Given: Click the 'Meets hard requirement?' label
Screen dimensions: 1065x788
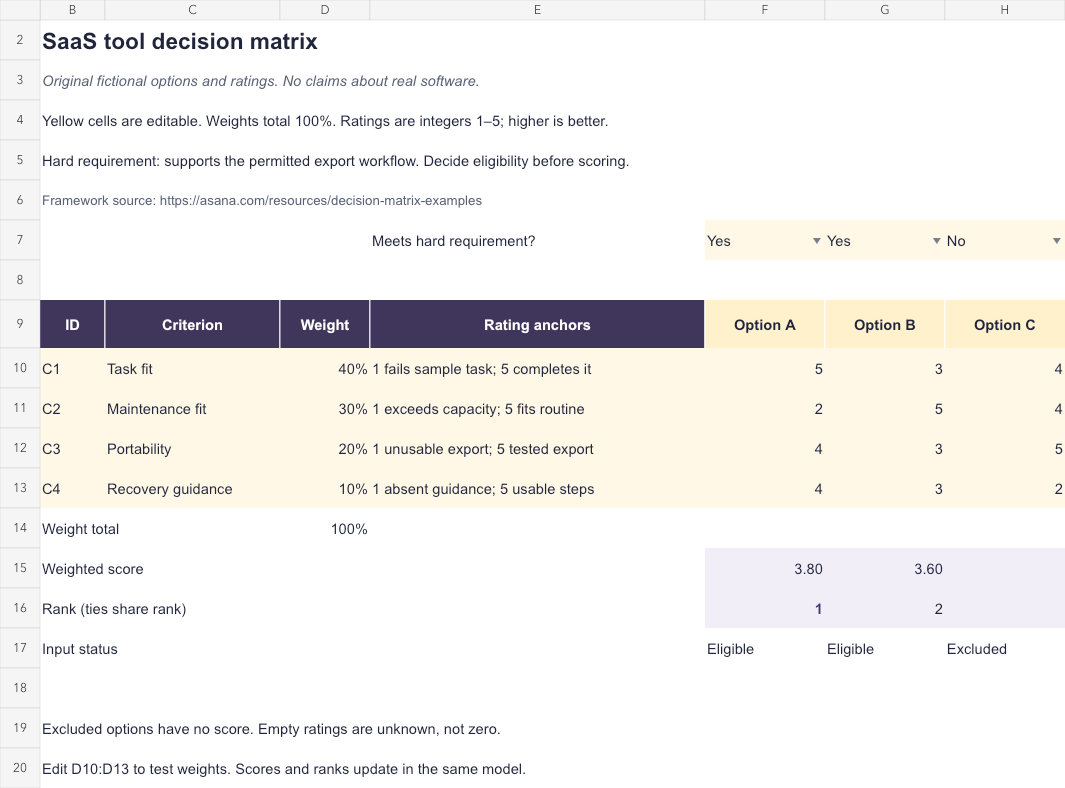Looking at the screenshot, I should (454, 241).
